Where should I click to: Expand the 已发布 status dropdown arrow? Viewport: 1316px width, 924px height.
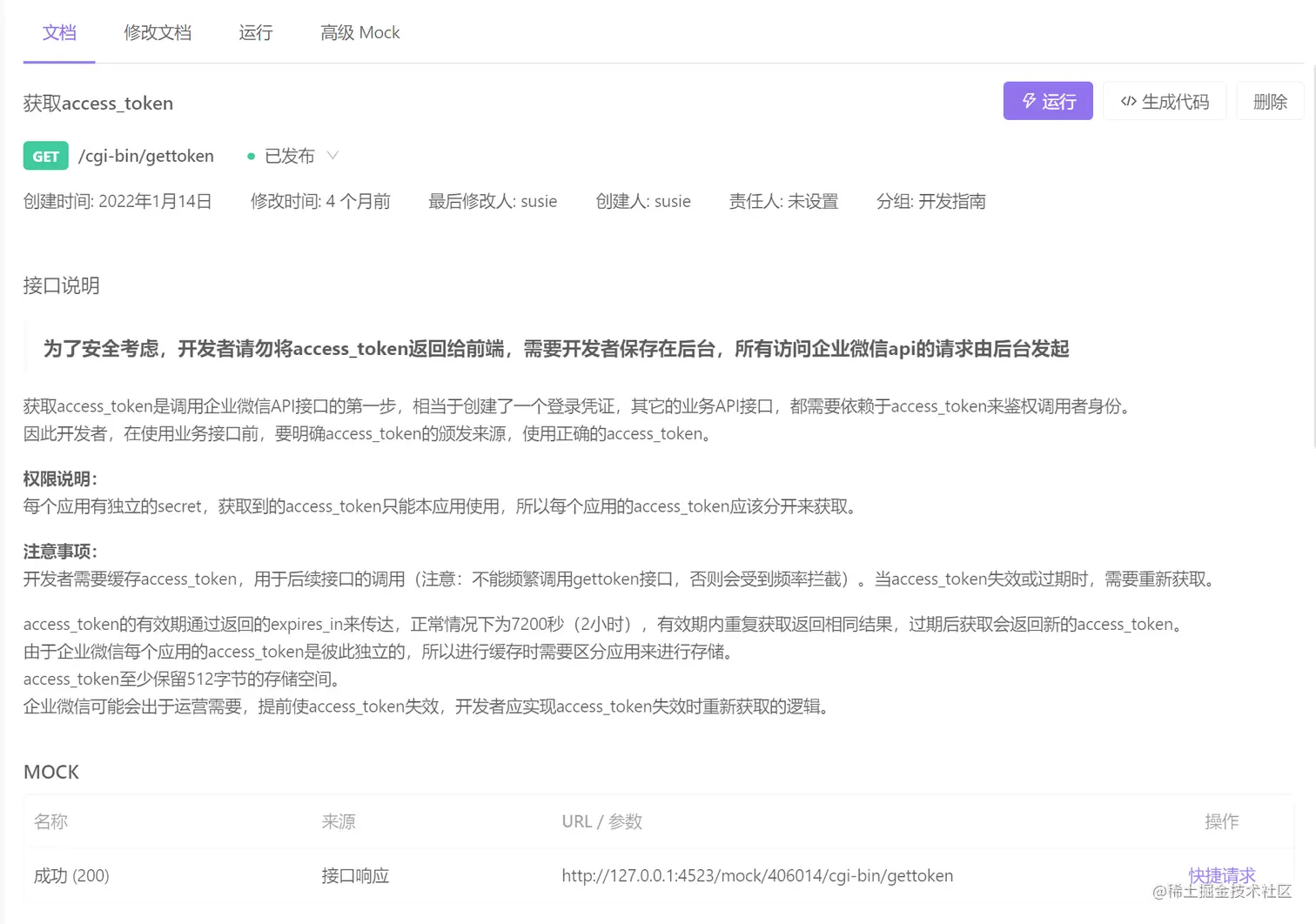(x=332, y=156)
